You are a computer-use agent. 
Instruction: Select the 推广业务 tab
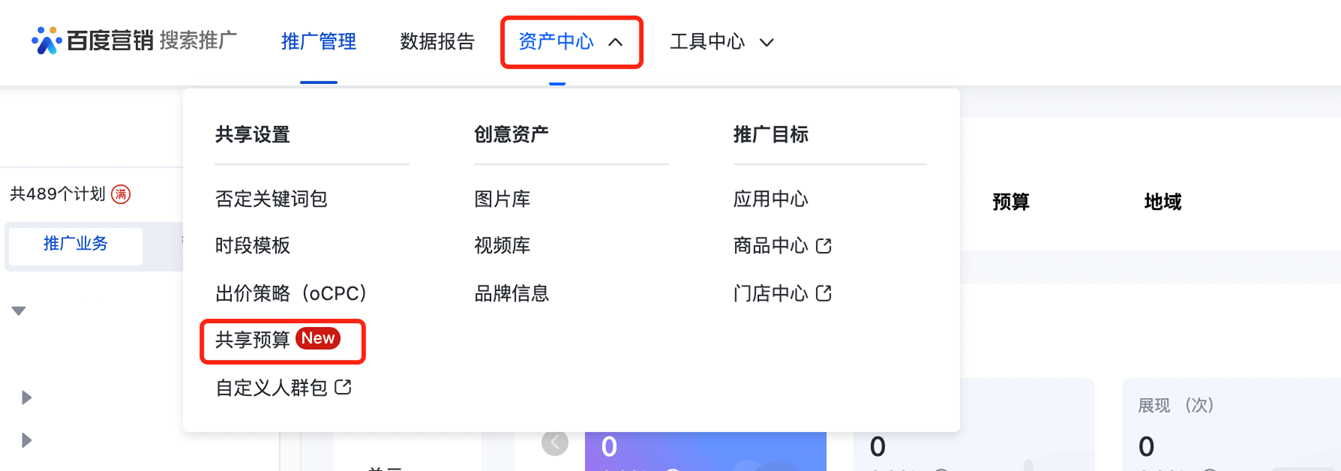(x=76, y=244)
